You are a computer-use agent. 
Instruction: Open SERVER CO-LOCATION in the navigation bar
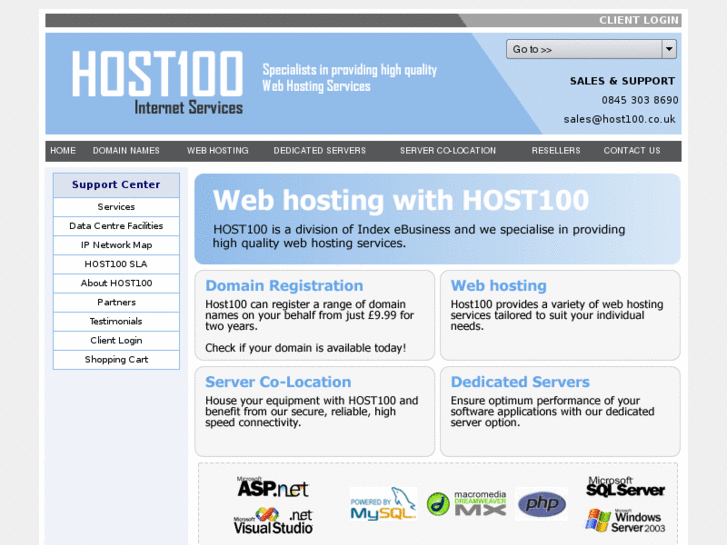point(448,151)
